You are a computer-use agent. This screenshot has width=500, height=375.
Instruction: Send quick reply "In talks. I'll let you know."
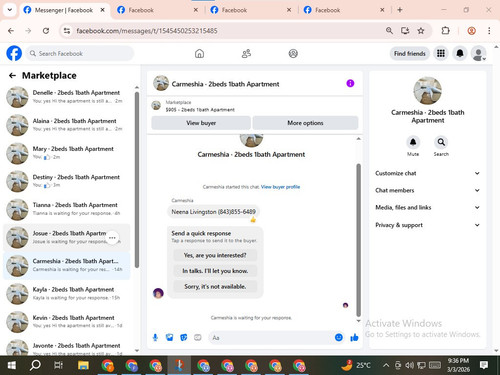click(215, 271)
